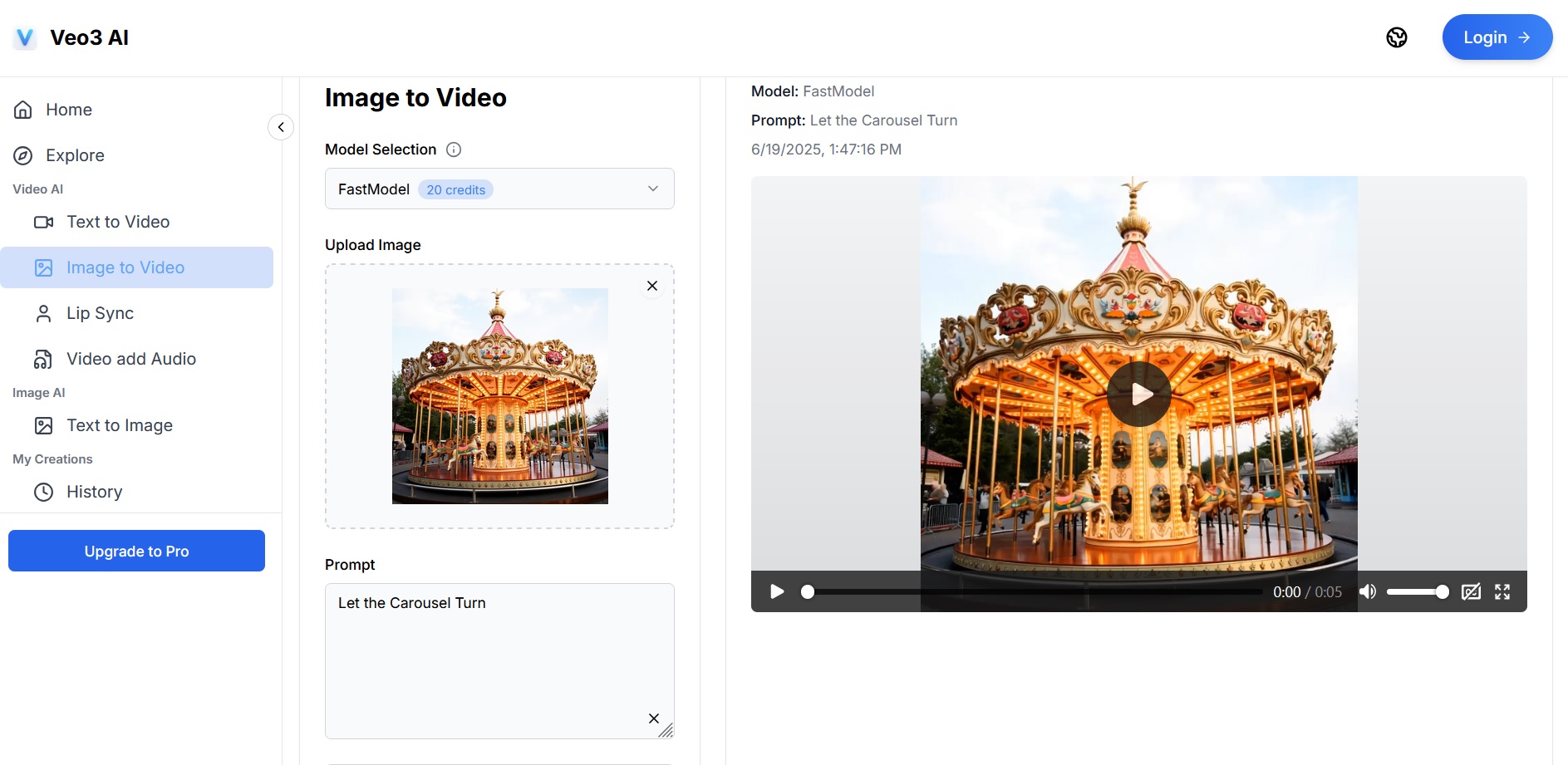Viewport: 1568px width, 765px height.
Task: Click the 'Model: FastModel' result line
Action: coord(813,91)
